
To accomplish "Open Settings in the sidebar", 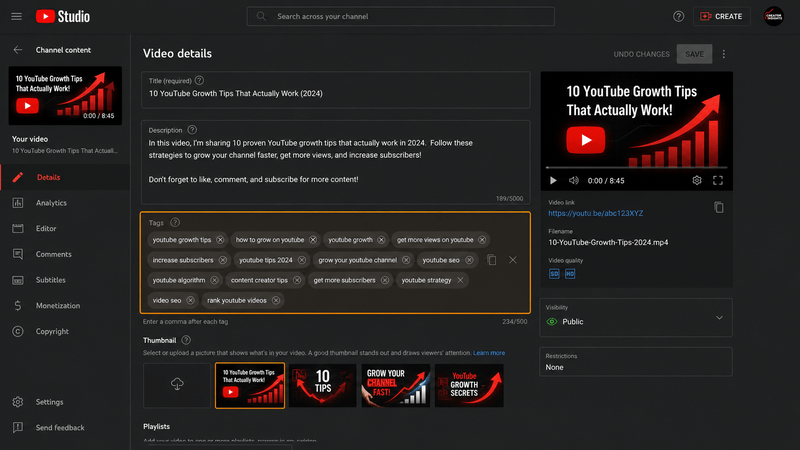I will click(65, 402).
